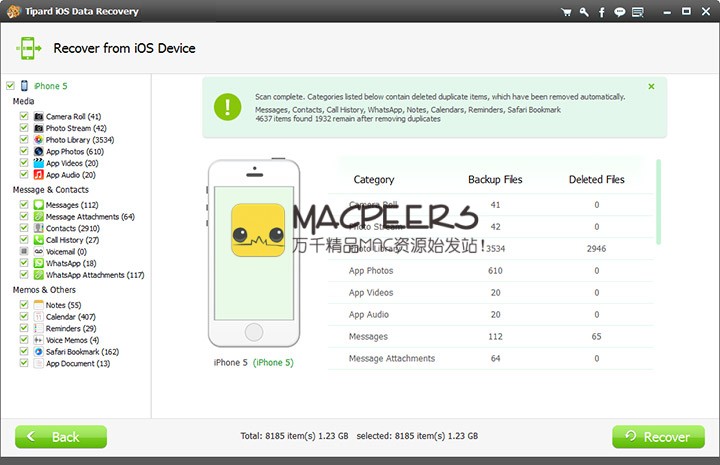Toggle the App Videos checkbox
The image size is (720, 465).
pos(24,162)
